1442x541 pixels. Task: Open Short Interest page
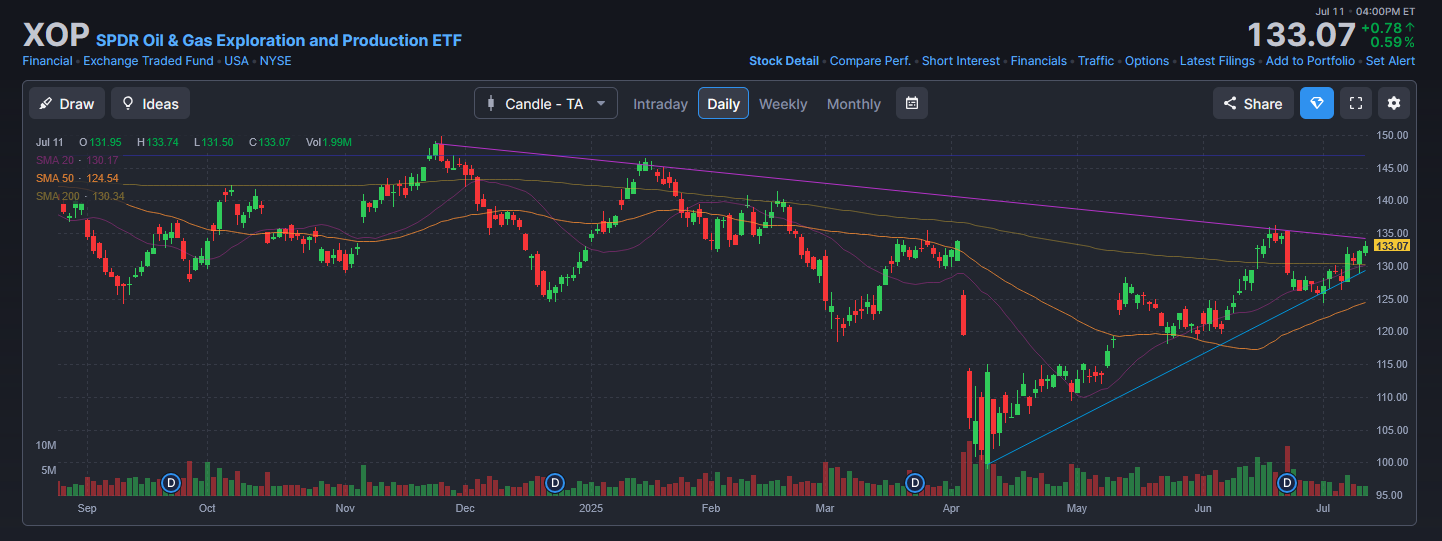click(x=960, y=61)
